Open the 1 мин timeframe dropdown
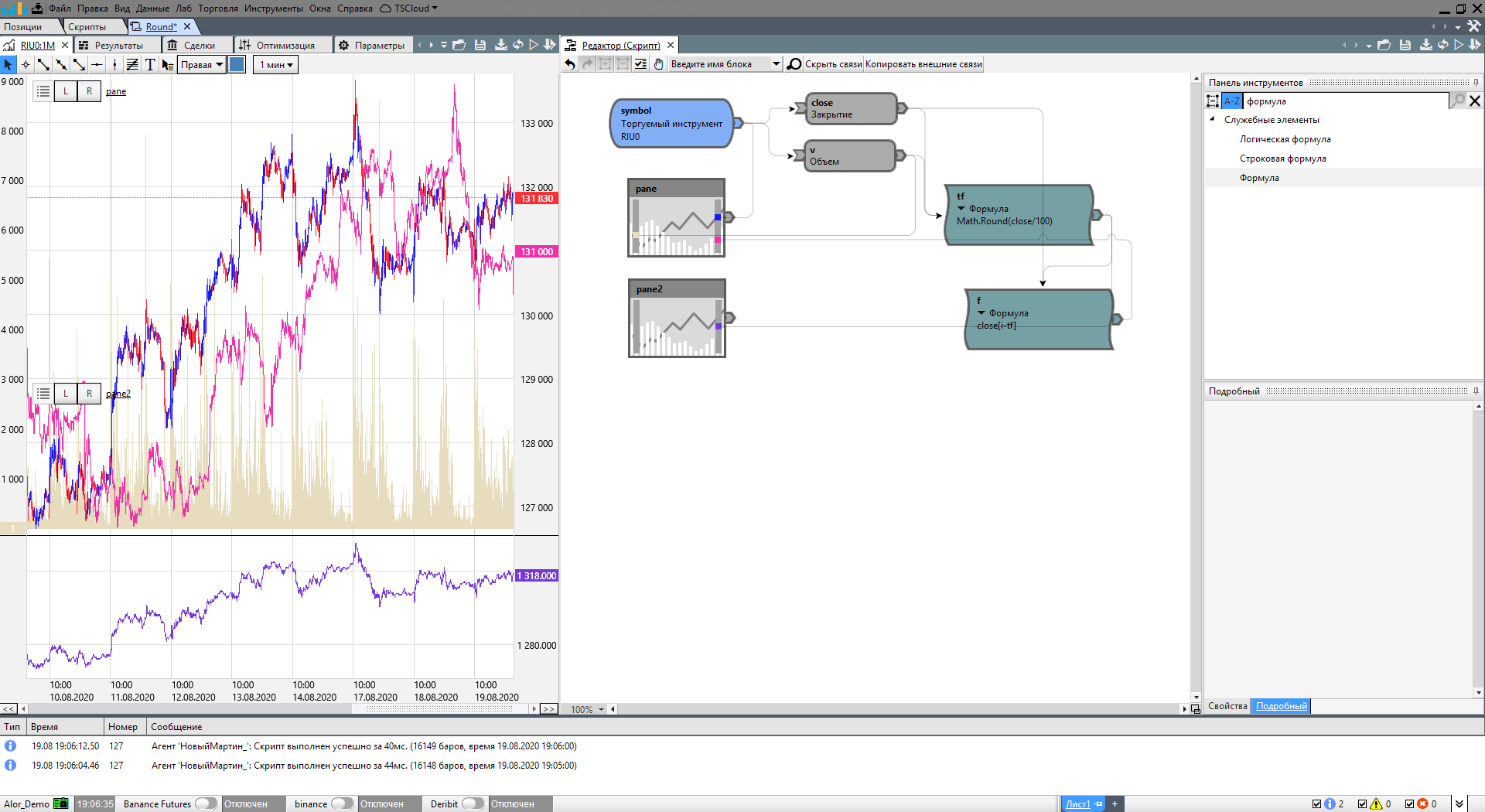Screen dimensions: 1485x812 [275, 65]
